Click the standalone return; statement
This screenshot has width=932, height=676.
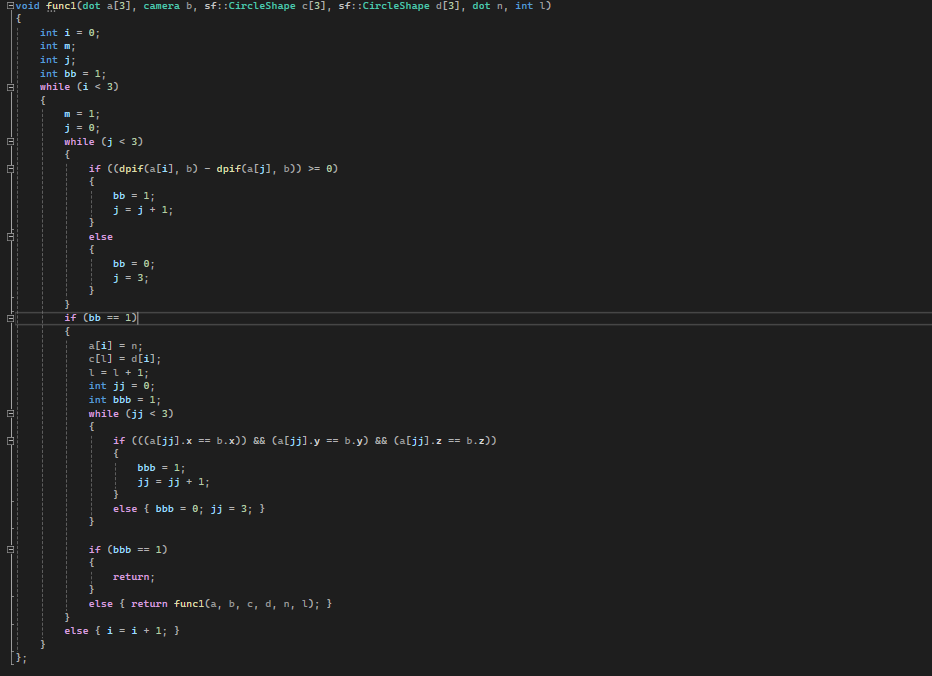tap(134, 577)
